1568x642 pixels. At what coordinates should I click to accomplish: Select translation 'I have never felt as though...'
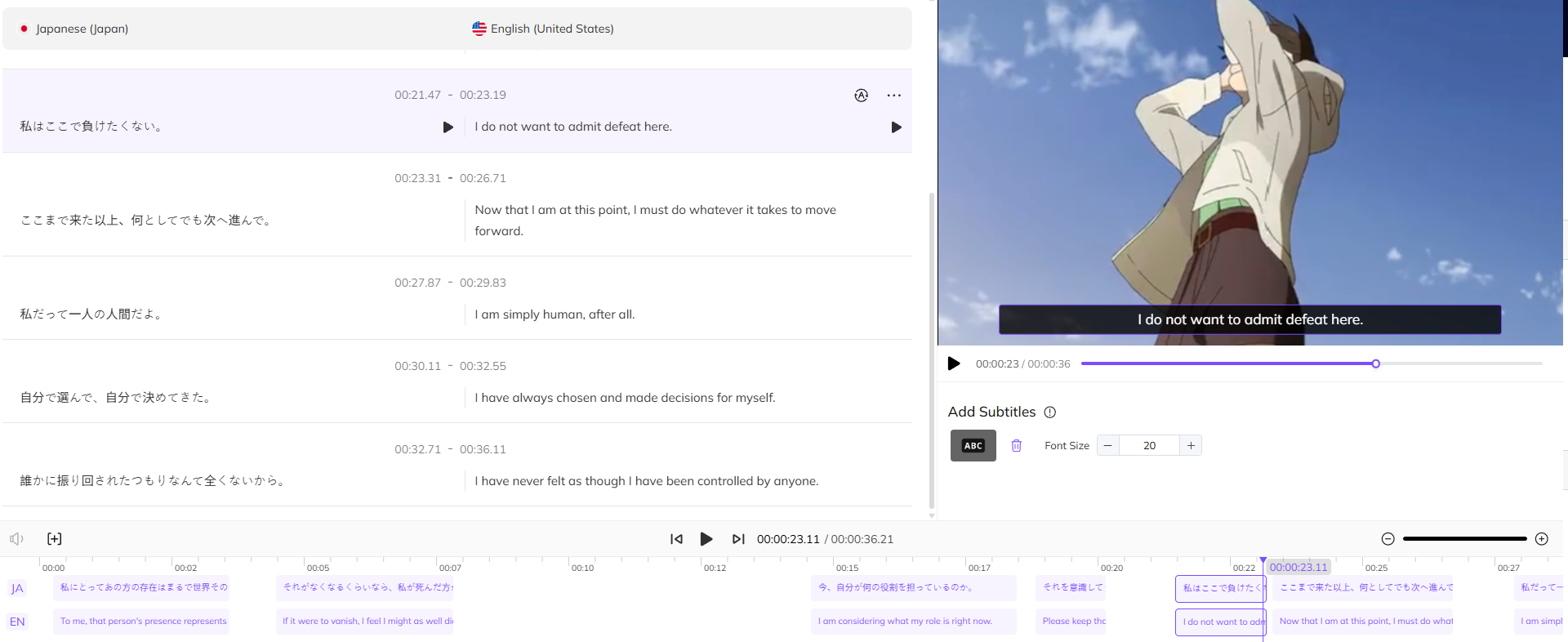point(647,481)
